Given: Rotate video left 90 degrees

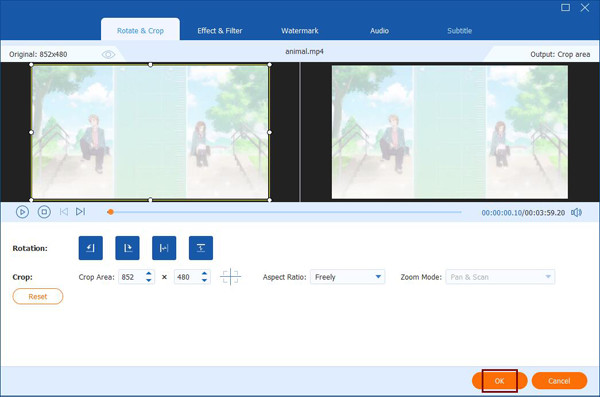Looking at the screenshot, I should (x=91, y=248).
